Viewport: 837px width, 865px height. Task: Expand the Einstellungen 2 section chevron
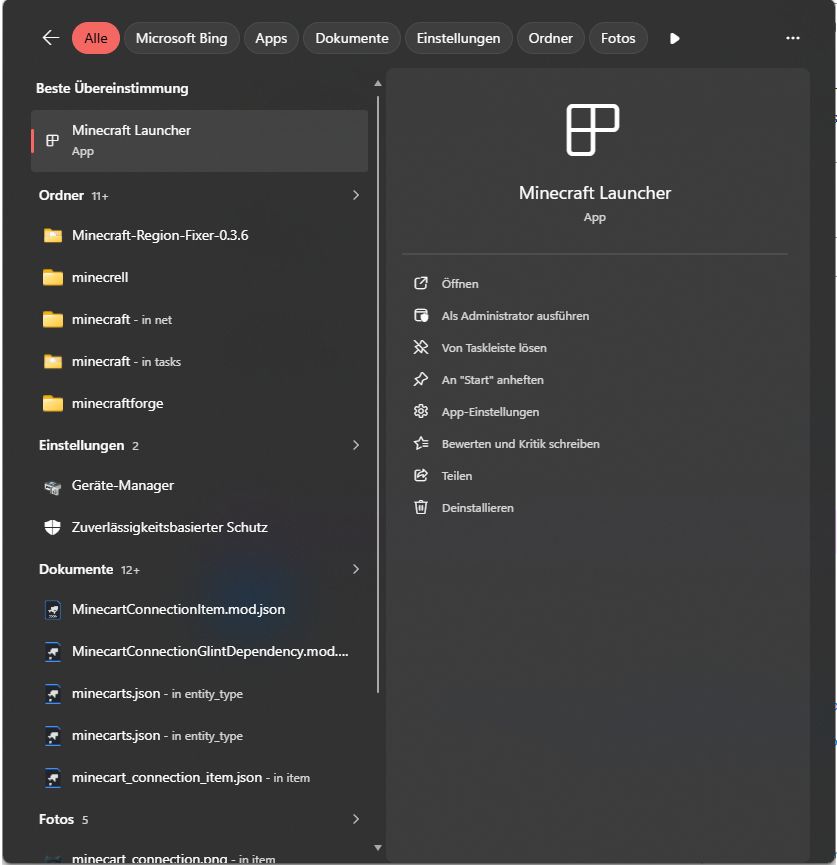pyautogui.click(x=356, y=445)
